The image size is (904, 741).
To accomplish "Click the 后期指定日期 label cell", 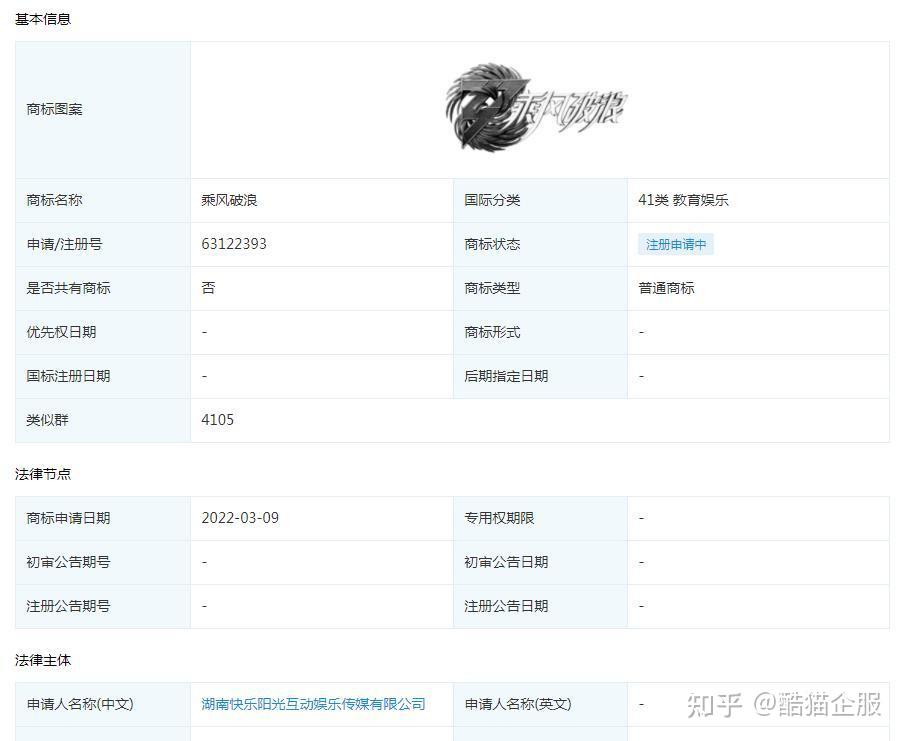I will [540, 376].
